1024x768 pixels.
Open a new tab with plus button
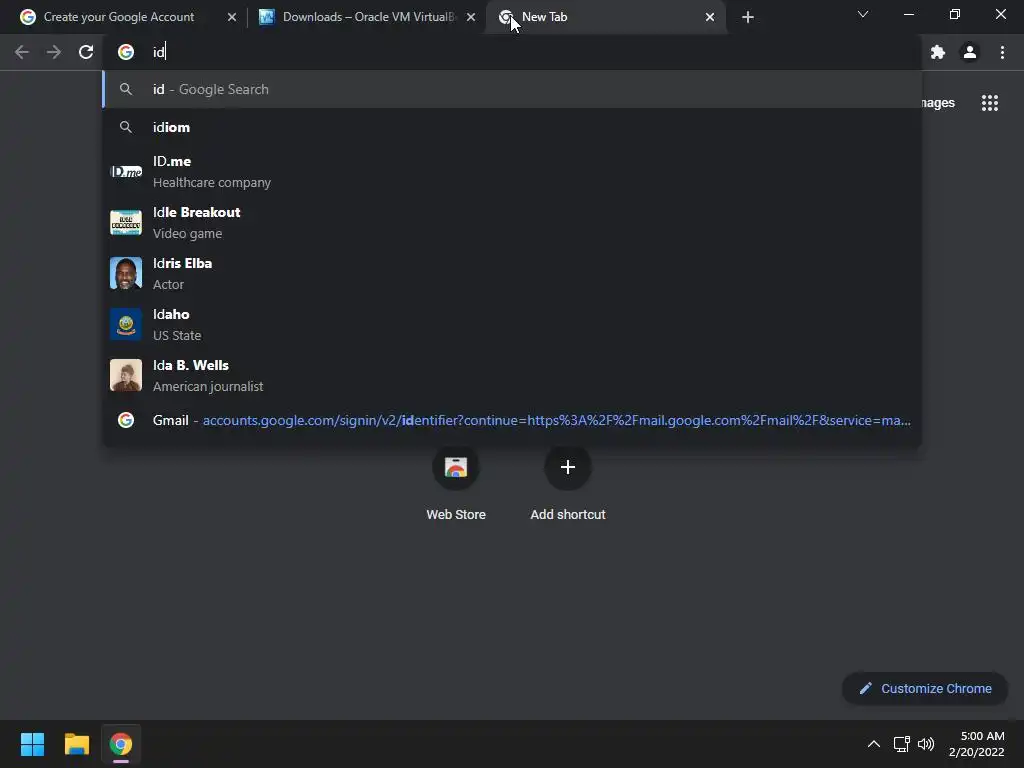pyautogui.click(x=748, y=17)
